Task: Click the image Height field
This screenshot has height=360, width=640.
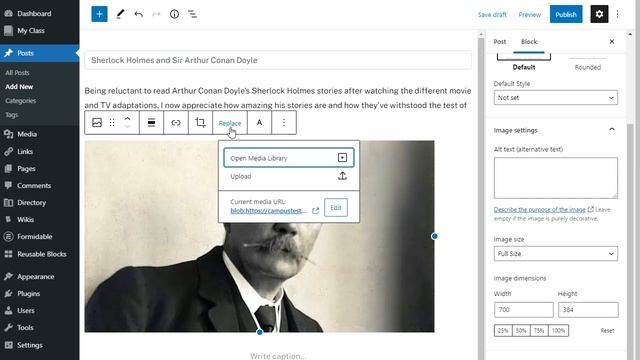Action: pyautogui.click(x=588, y=310)
